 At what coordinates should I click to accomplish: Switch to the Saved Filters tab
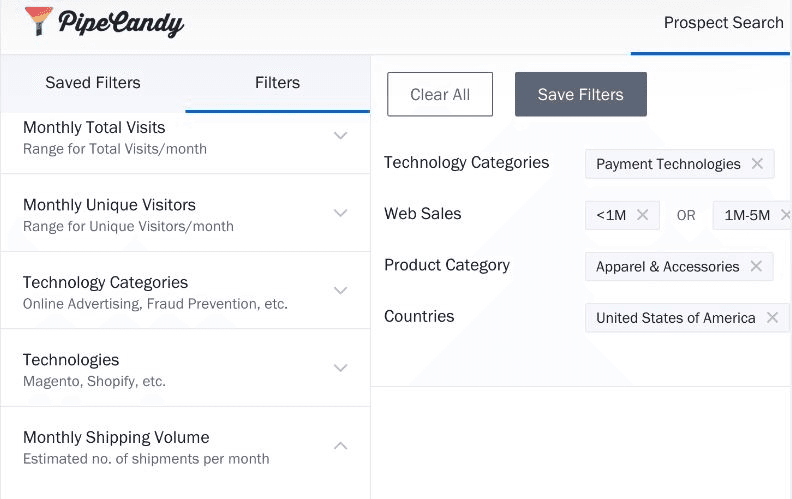click(x=93, y=82)
